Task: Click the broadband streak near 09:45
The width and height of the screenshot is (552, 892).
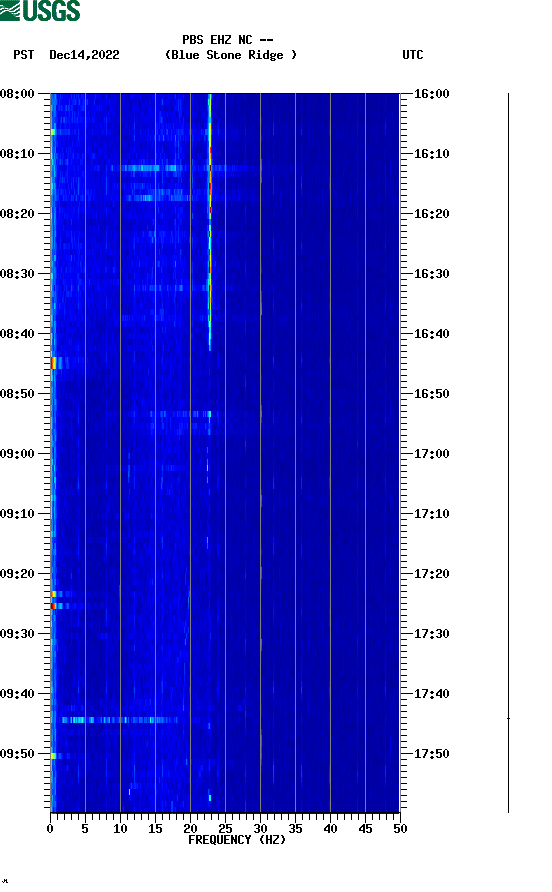Action: click(120, 720)
